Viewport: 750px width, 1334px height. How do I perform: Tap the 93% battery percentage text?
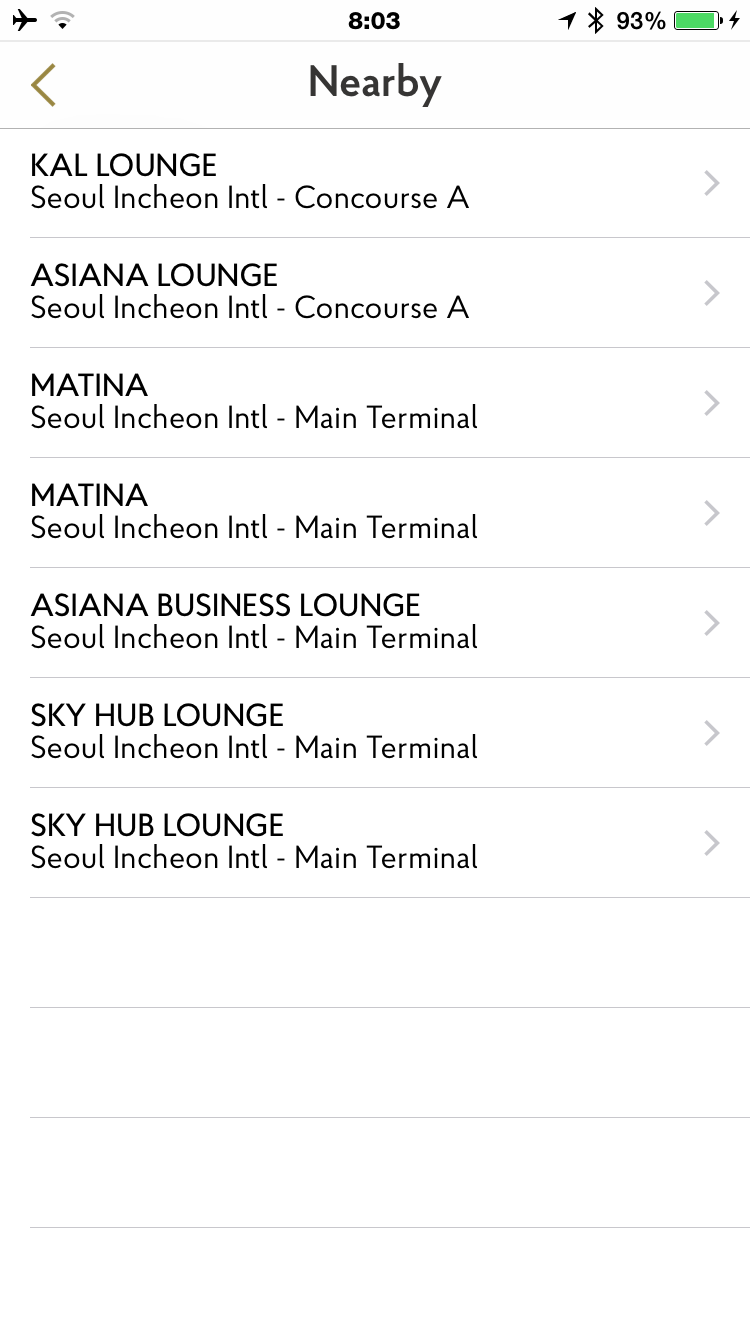pyautogui.click(x=641, y=20)
